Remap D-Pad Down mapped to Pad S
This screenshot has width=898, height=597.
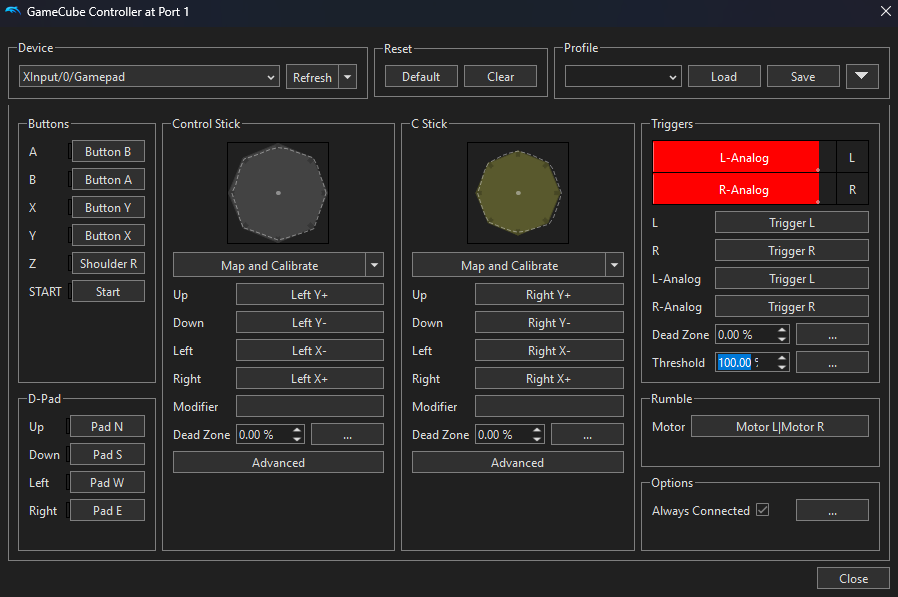[x=107, y=454]
